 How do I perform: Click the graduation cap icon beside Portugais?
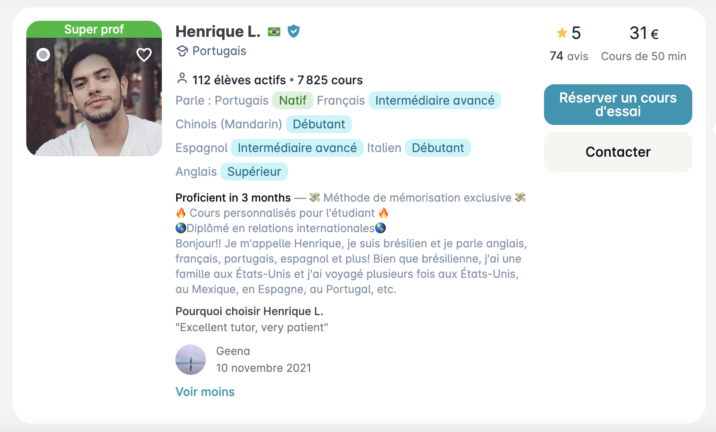(x=182, y=51)
